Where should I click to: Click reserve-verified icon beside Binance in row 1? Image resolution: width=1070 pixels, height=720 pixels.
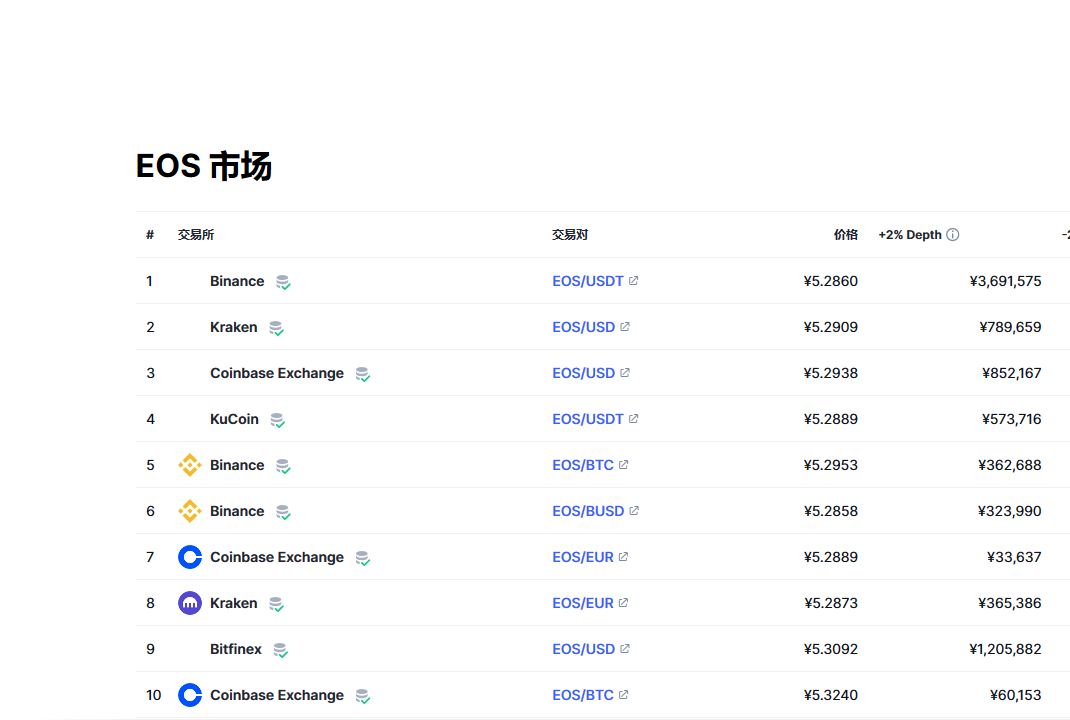283,282
